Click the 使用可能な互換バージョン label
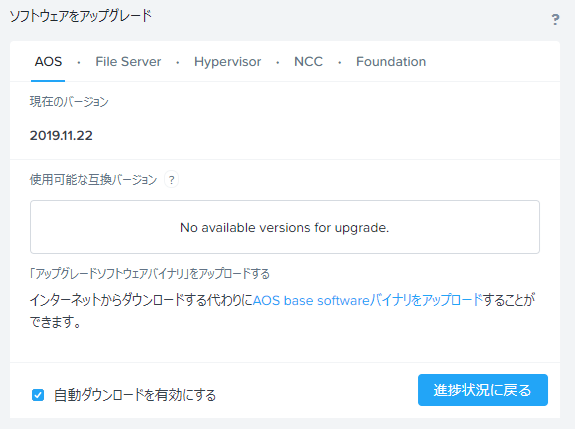This screenshot has width=575, height=429. pos(93,180)
